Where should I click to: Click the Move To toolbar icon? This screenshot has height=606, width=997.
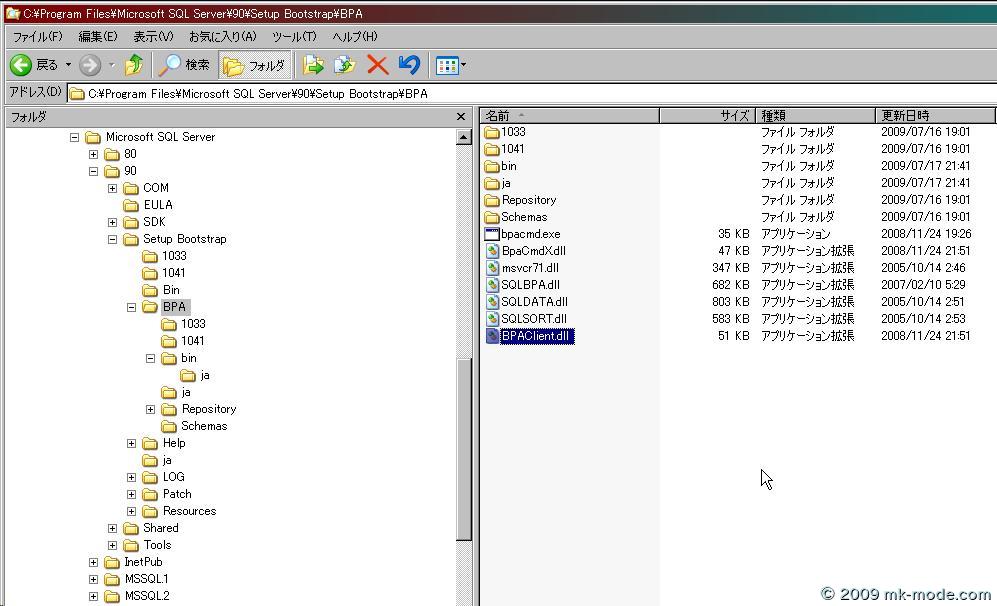(x=315, y=64)
